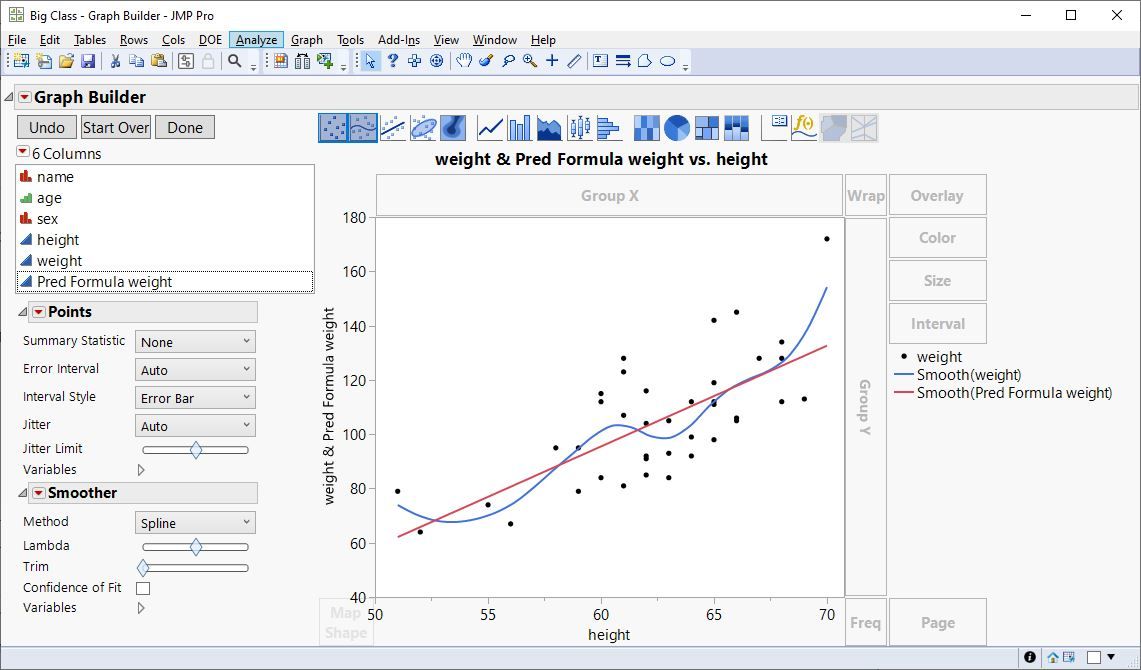Screen dimensions: 1141x670
Task: Select the Pie chart element icon
Action: coord(677,128)
